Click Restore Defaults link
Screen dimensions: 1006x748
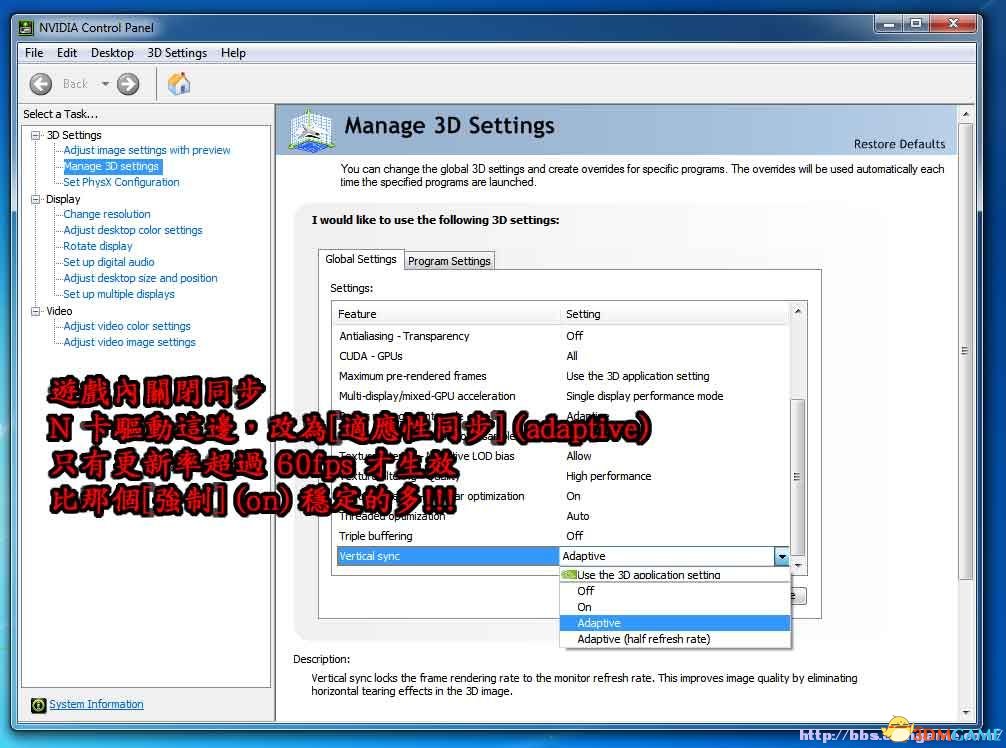coord(899,144)
